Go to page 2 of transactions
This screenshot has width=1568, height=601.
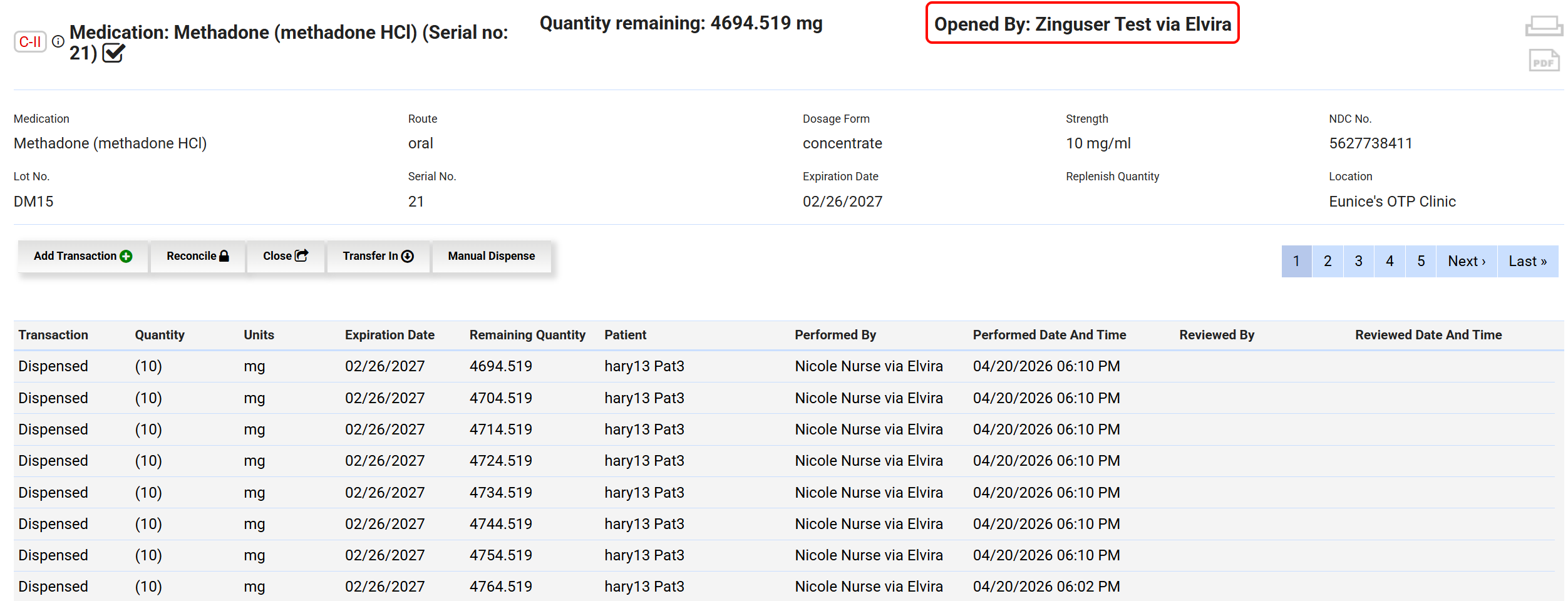(x=1328, y=261)
